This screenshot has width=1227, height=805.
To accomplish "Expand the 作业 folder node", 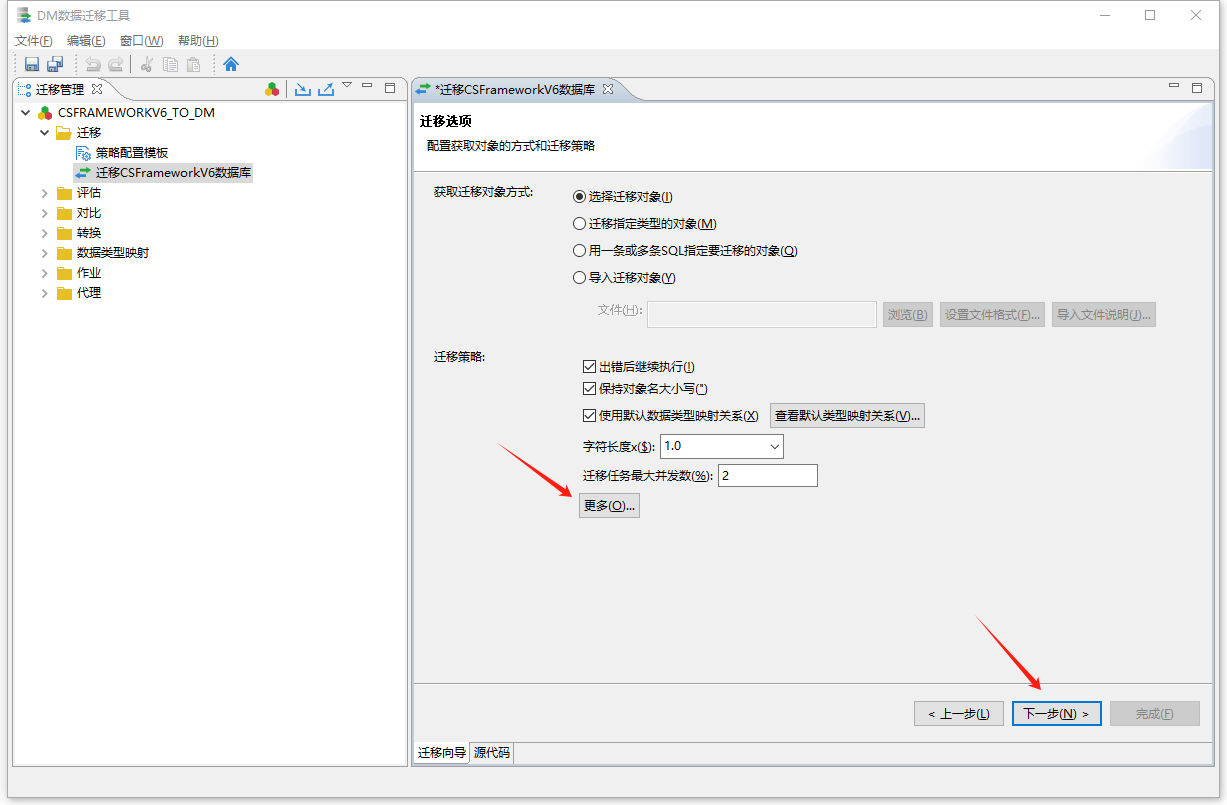I will (45, 273).
